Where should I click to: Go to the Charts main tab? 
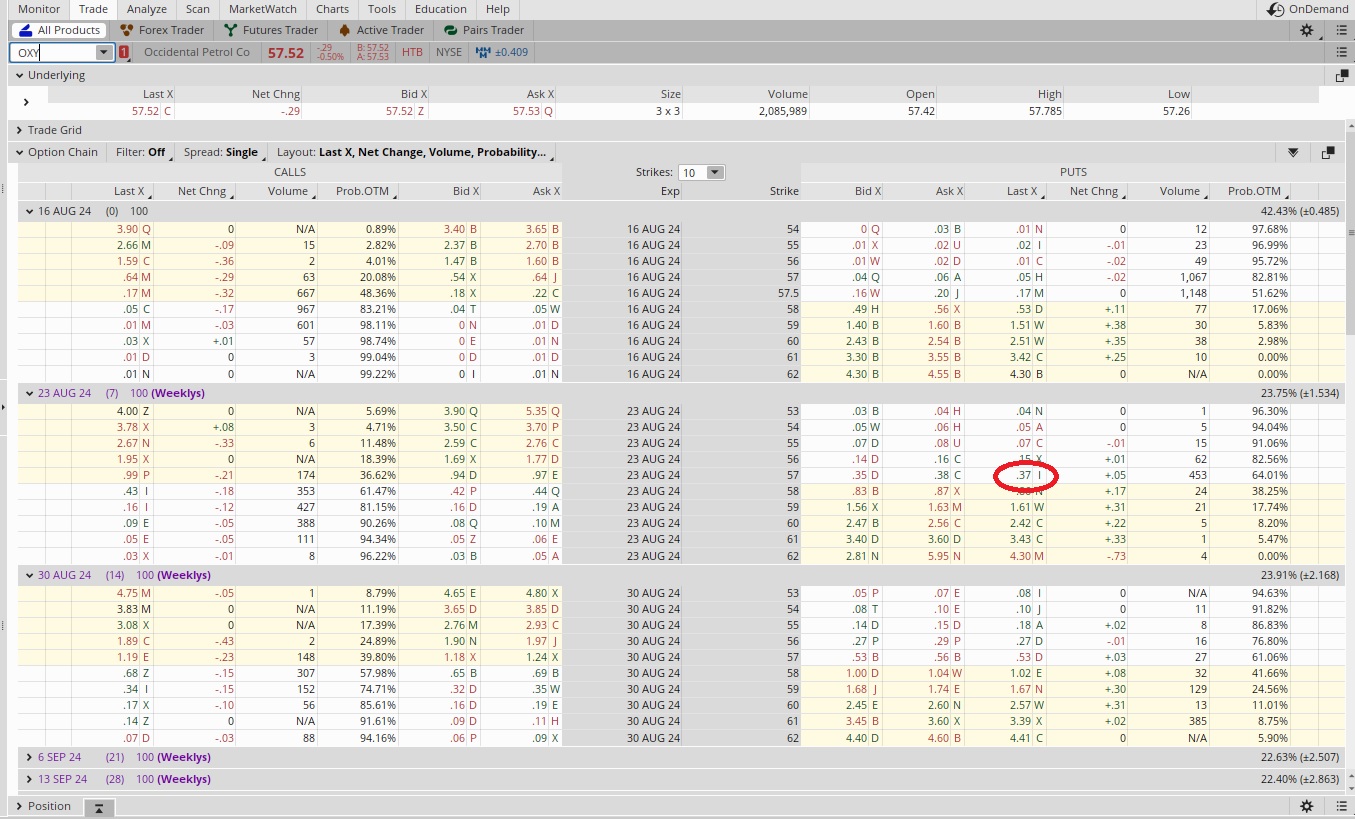(332, 9)
